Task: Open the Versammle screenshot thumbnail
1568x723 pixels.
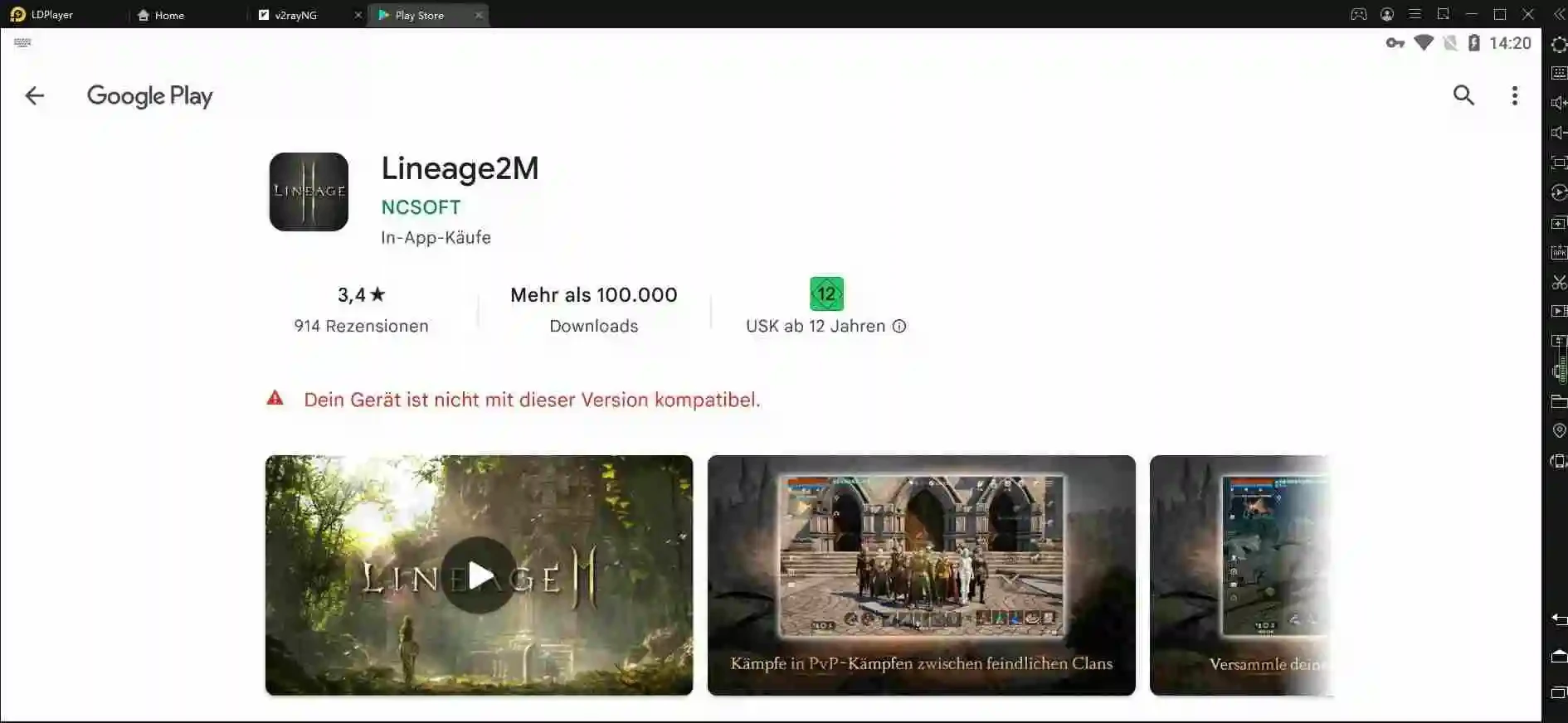Action: pyautogui.click(x=1241, y=575)
